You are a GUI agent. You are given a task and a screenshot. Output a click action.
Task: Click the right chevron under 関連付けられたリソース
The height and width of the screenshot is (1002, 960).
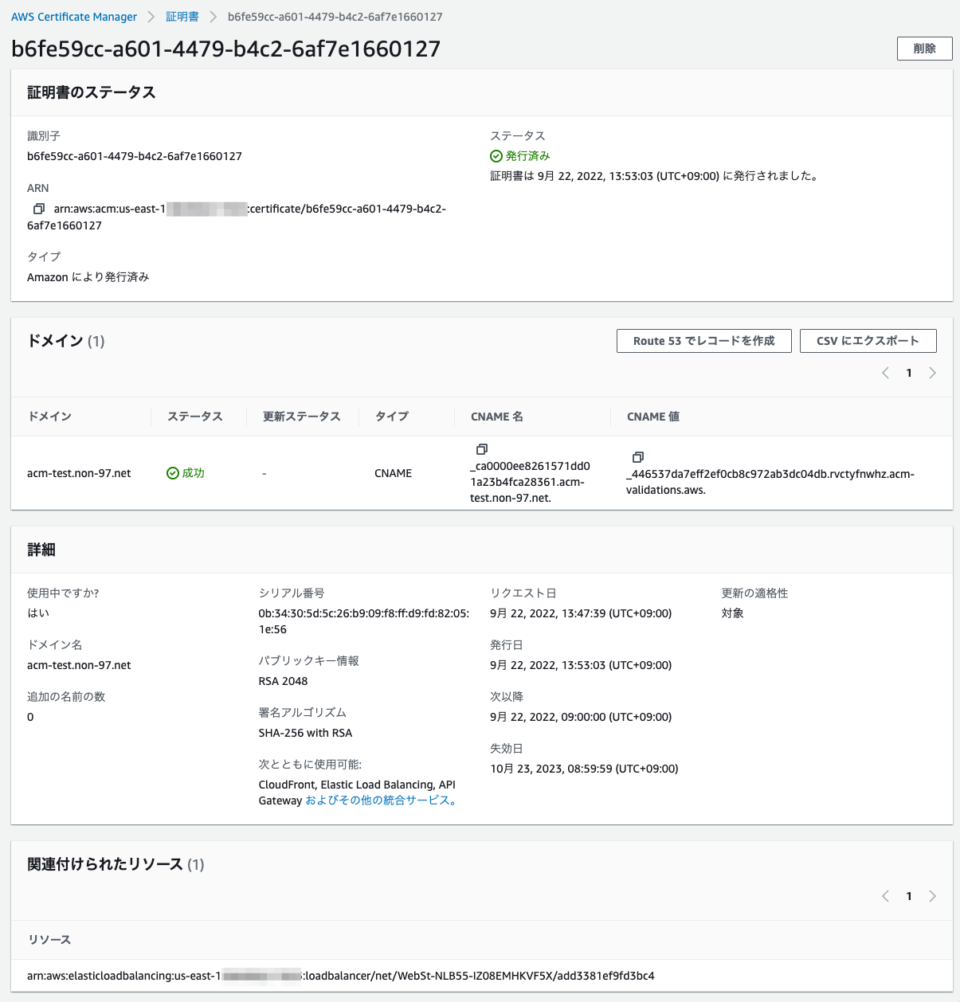931,896
